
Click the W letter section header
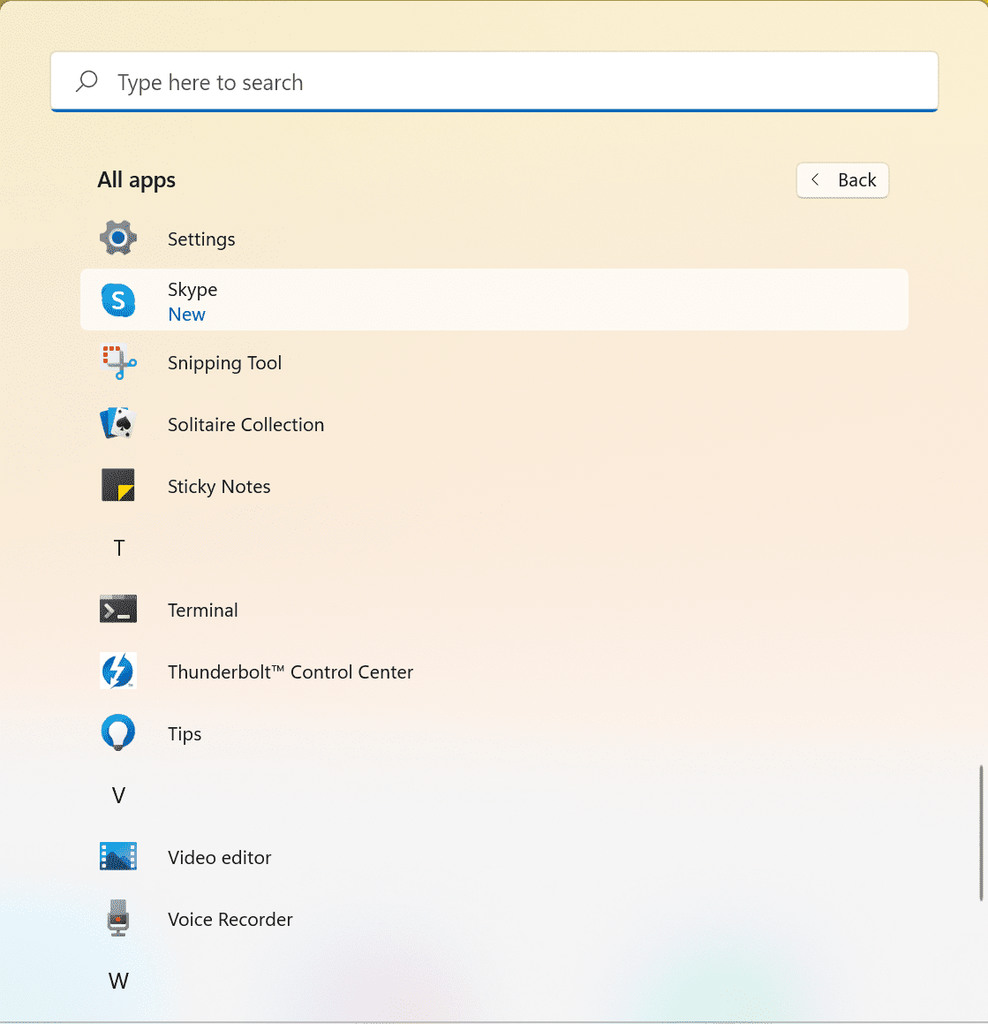point(118,981)
